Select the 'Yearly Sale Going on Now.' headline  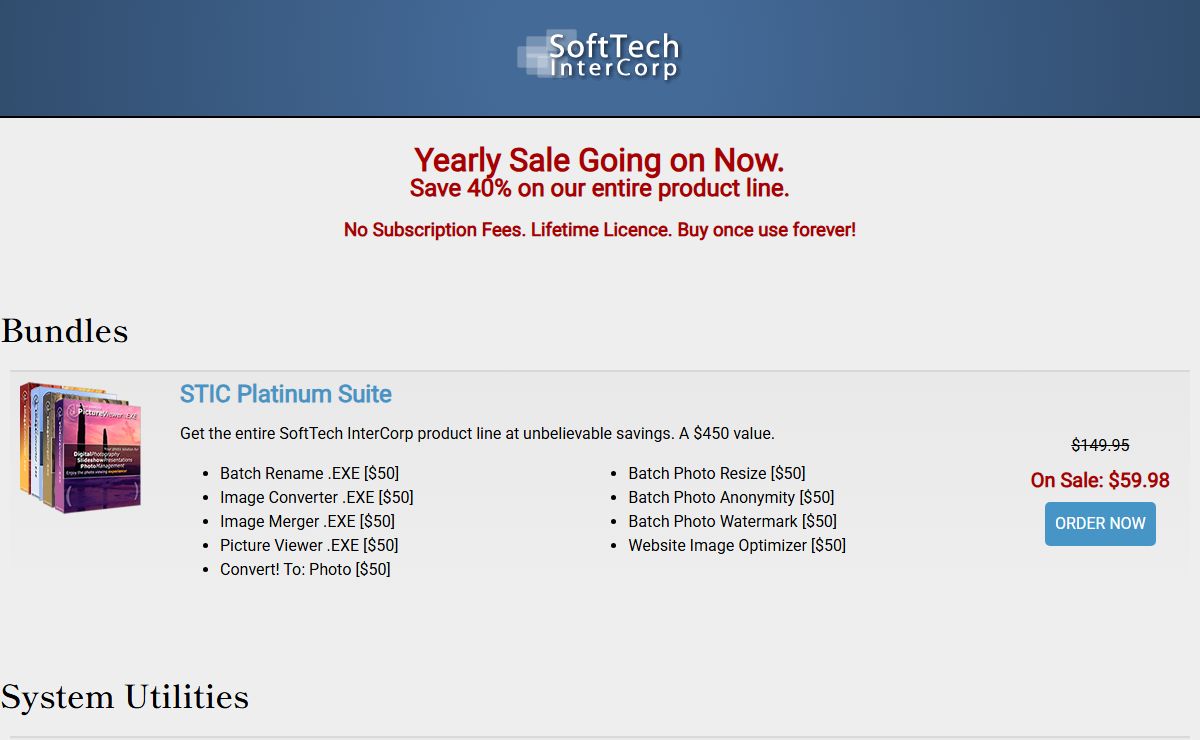(599, 160)
